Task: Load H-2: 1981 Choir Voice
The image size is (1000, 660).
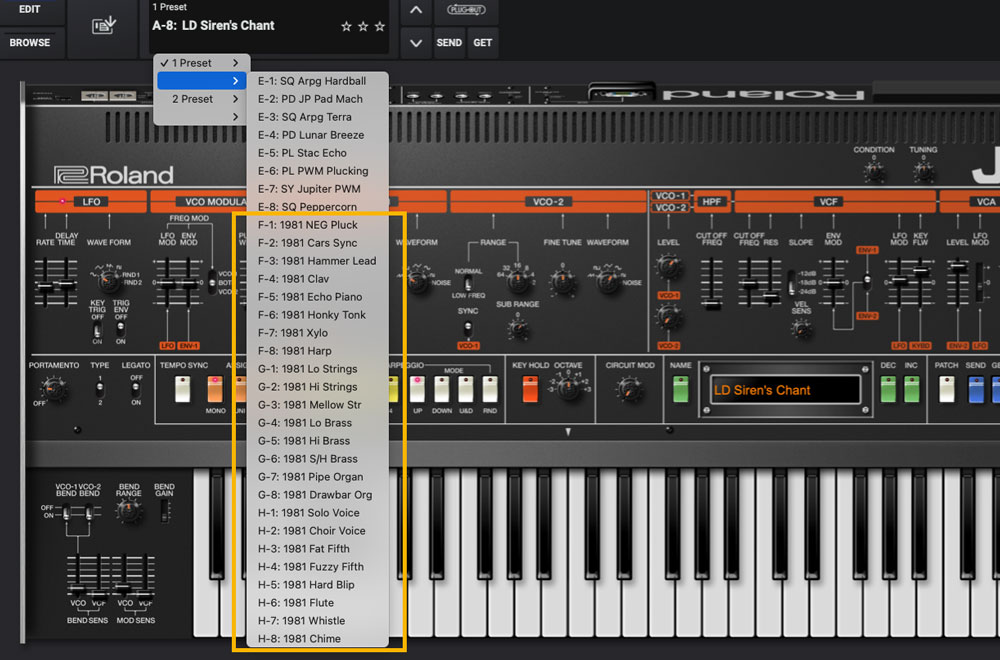Action: click(x=318, y=531)
